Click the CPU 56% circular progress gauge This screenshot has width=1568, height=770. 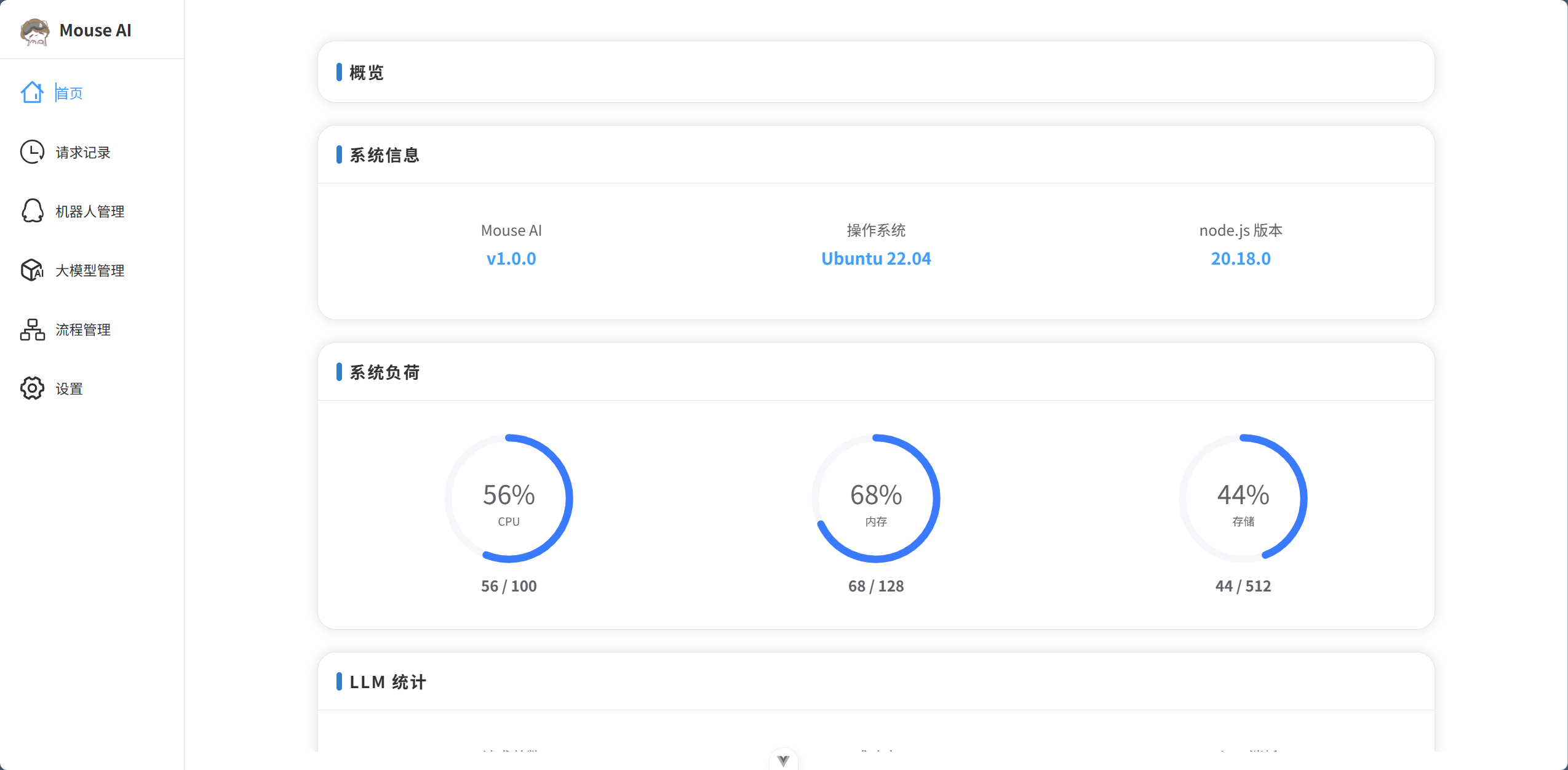pos(509,499)
